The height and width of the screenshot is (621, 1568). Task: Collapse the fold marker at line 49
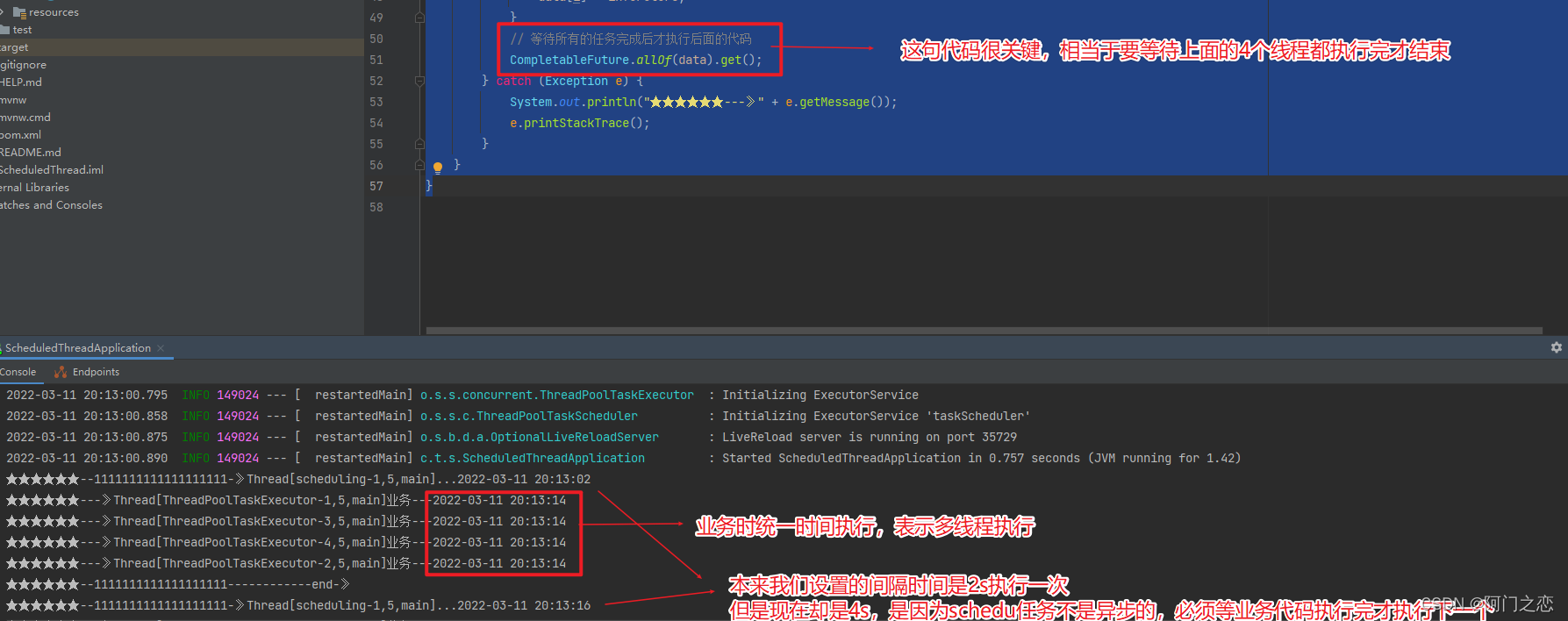(x=419, y=18)
